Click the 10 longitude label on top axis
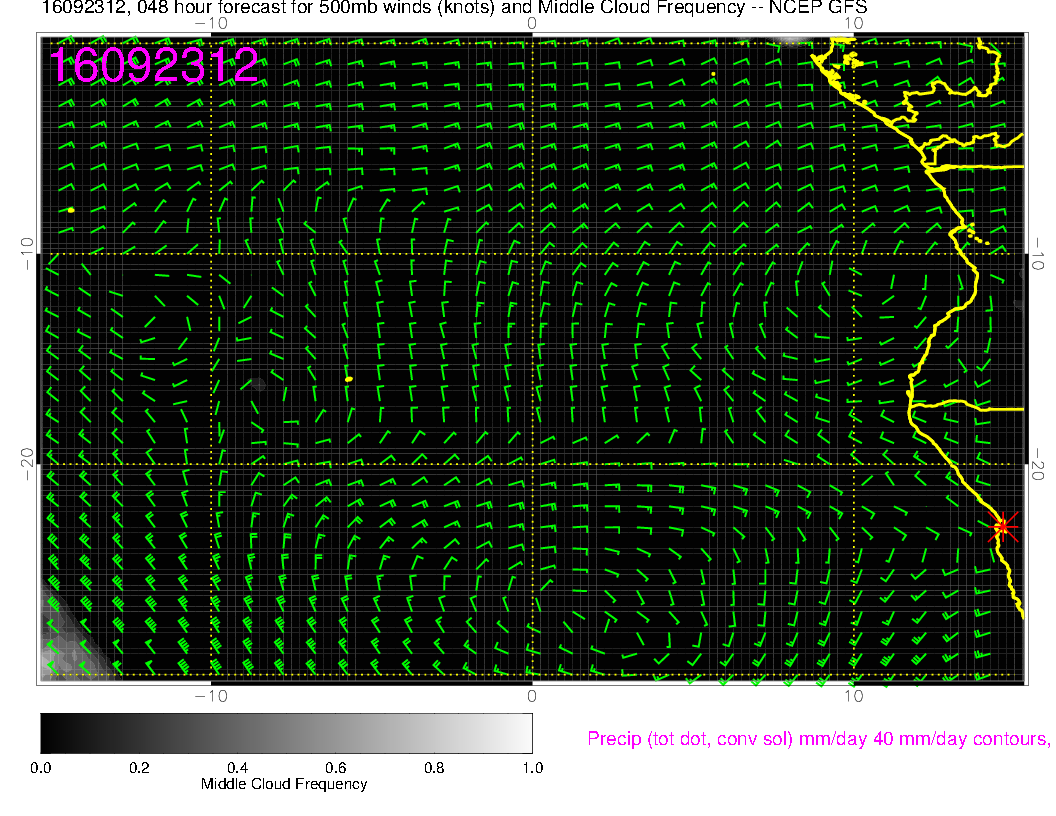The width and height of the screenshot is (1056, 816). click(854, 24)
